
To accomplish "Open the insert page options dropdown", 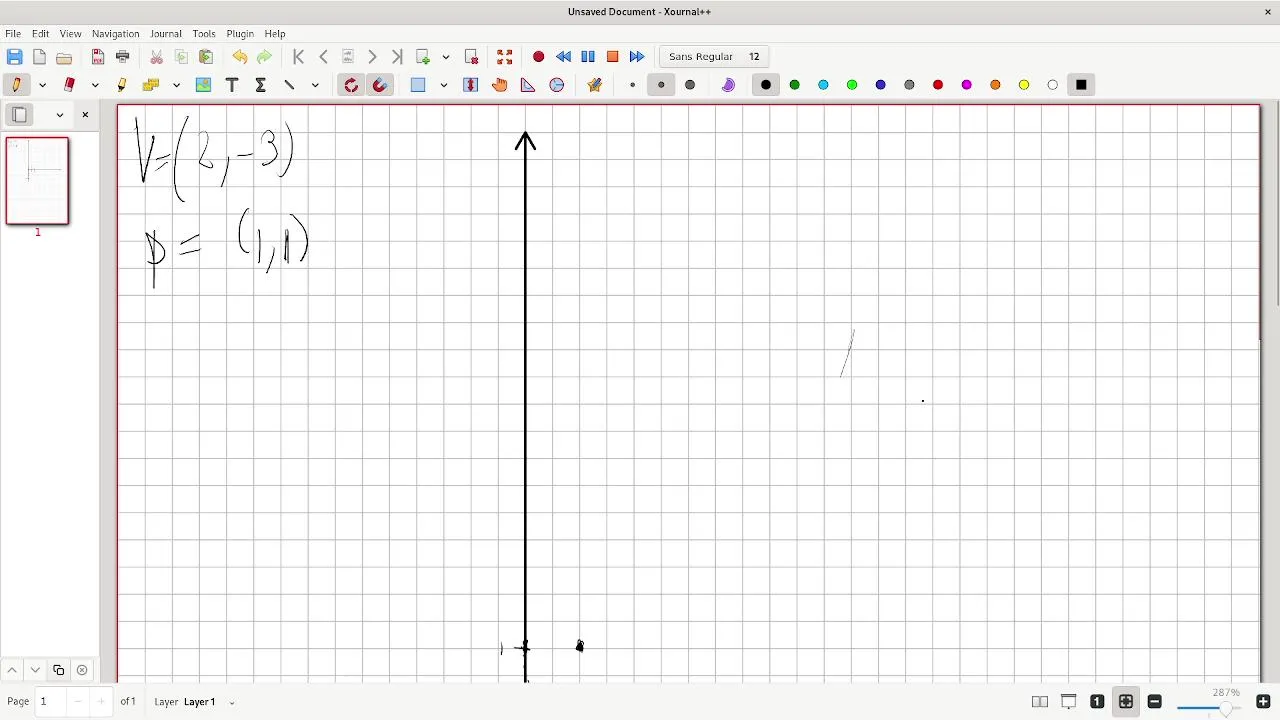I will point(446,57).
